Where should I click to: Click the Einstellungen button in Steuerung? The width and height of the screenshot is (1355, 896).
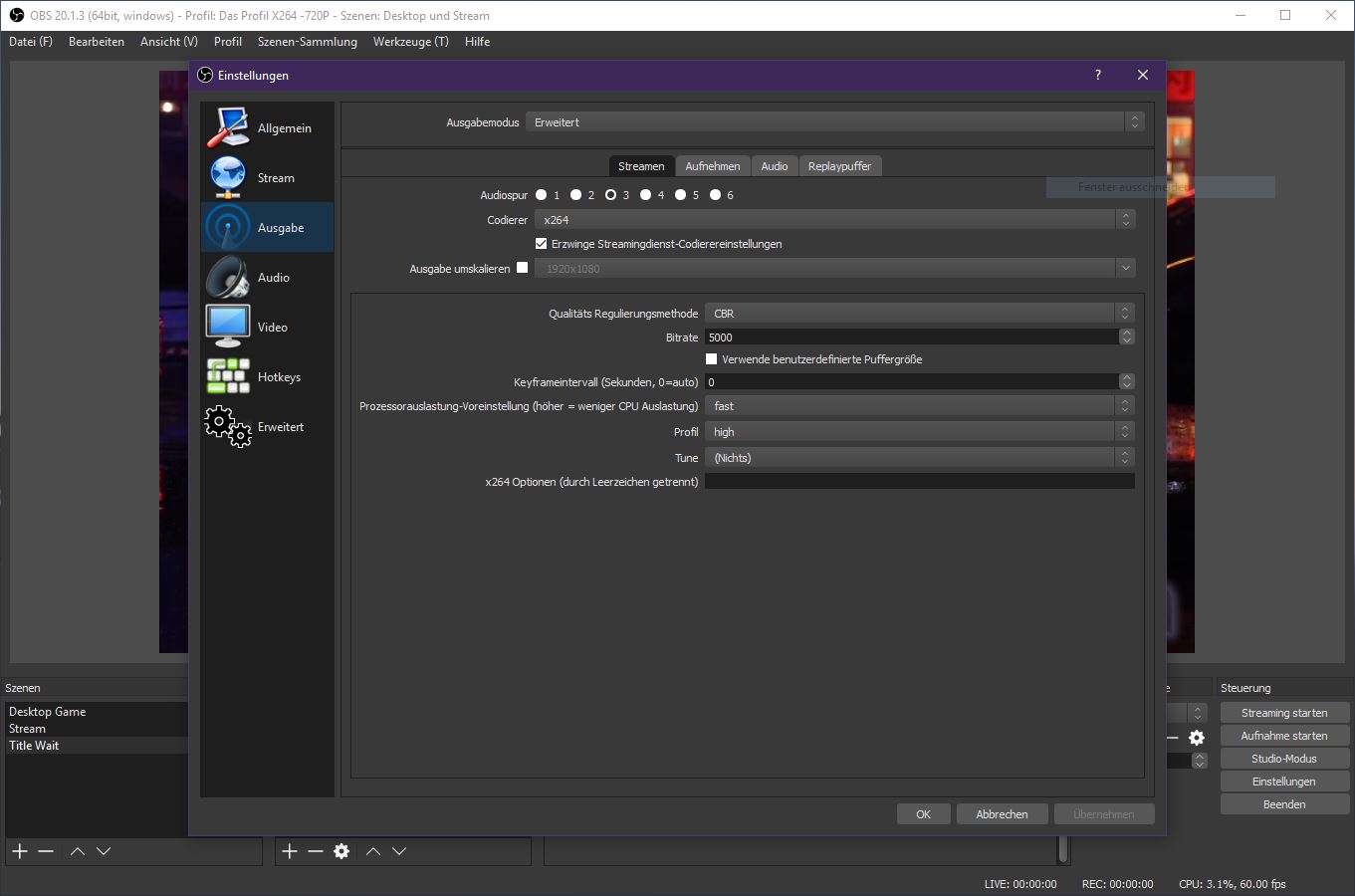[x=1284, y=782]
